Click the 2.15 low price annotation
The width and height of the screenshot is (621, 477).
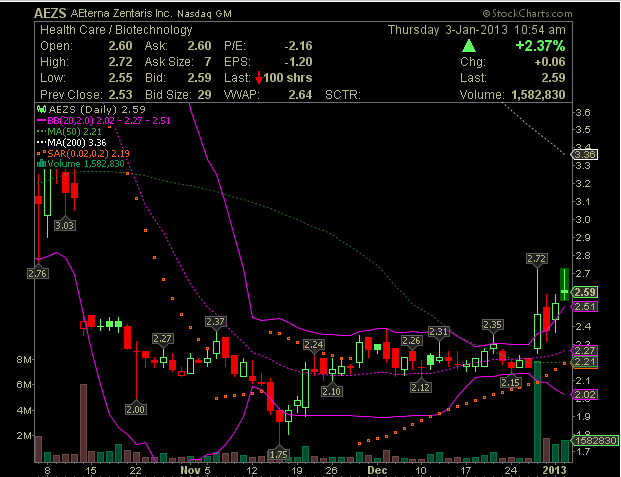coord(511,382)
